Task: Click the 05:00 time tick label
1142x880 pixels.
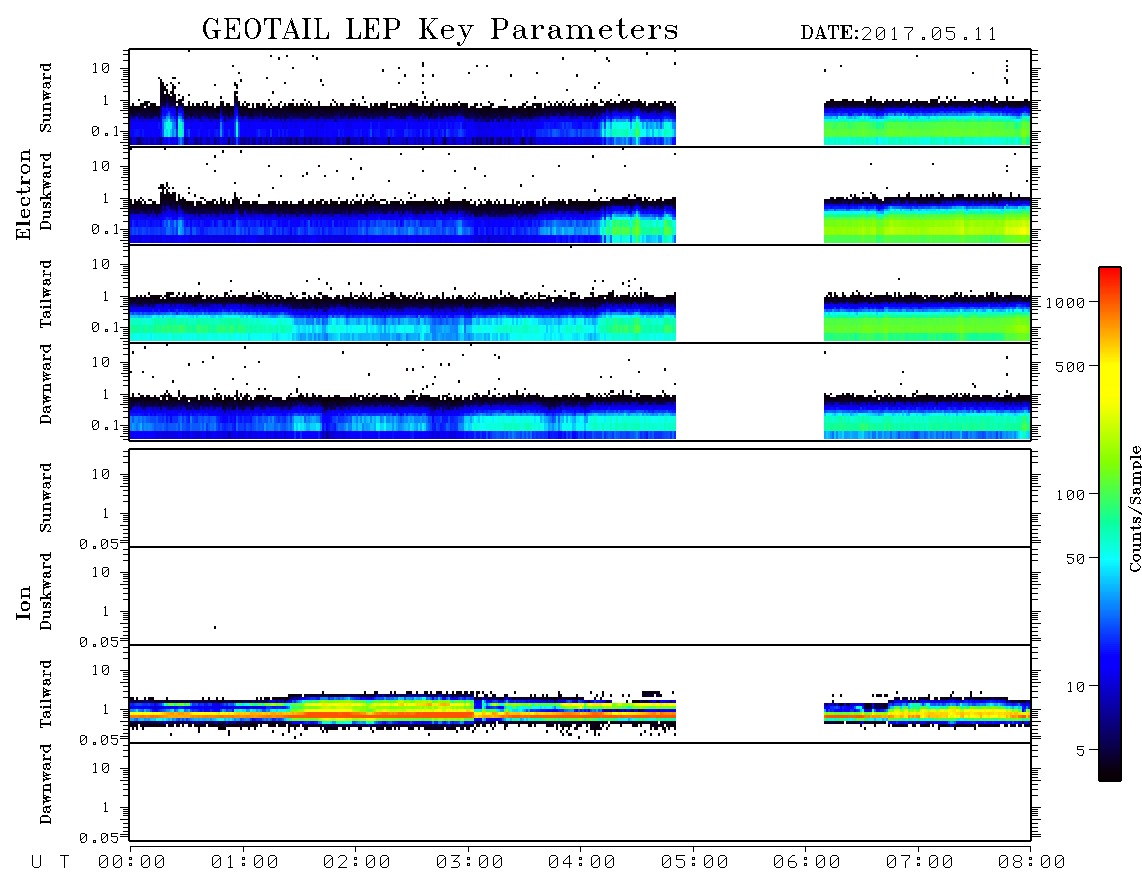Action: 695,863
